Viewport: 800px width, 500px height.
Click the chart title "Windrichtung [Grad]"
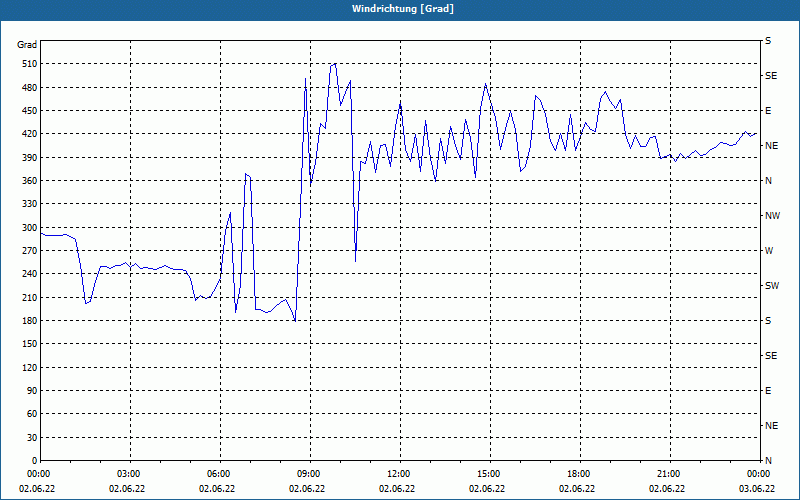coord(403,9)
